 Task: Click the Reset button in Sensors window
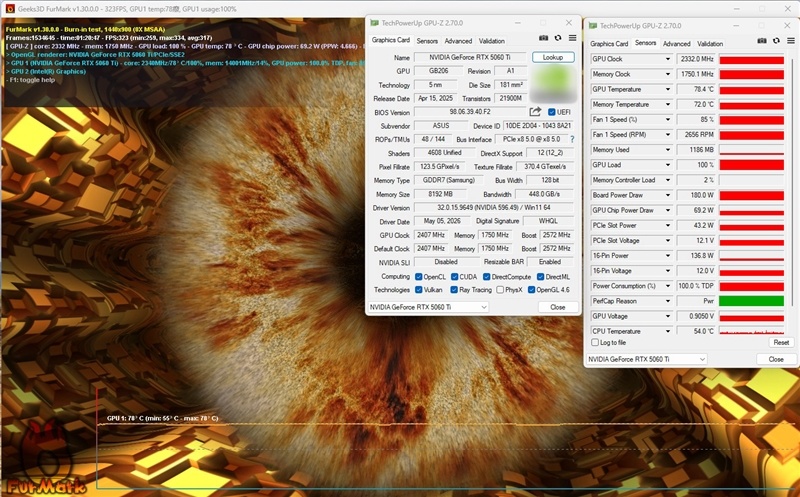(x=781, y=342)
